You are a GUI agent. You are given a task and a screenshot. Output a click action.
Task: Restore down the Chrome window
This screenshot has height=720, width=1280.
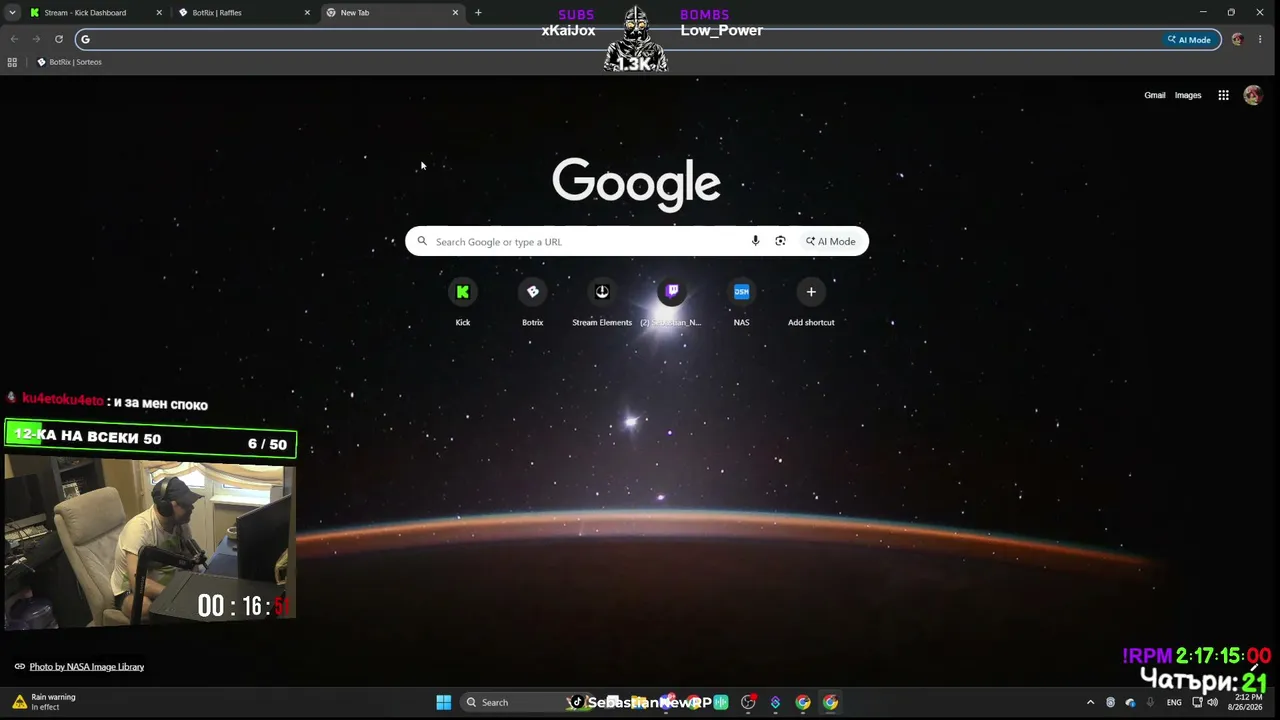[x=1231, y=12]
